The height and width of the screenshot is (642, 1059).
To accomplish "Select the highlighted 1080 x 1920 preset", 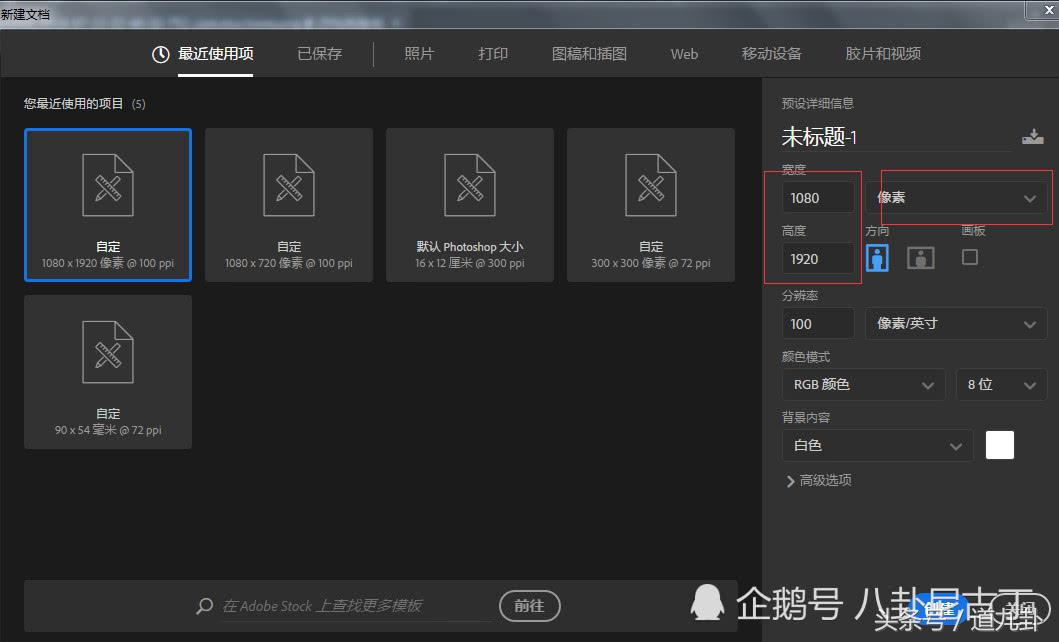I will [107, 204].
